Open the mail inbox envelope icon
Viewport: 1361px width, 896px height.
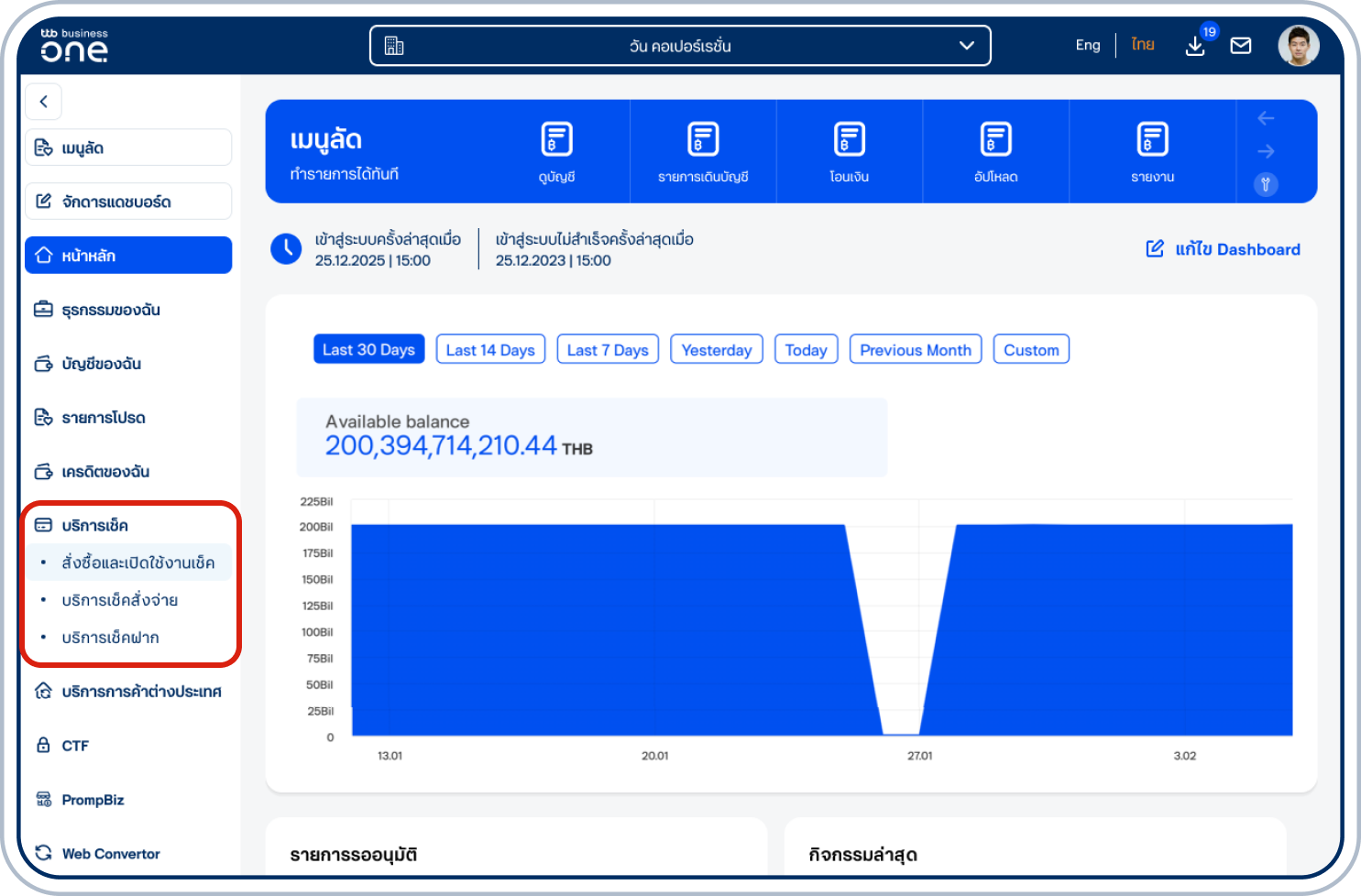click(x=1241, y=46)
